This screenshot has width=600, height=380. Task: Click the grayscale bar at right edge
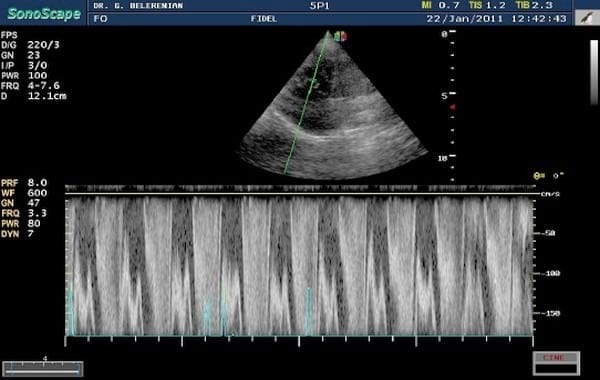coord(593,72)
